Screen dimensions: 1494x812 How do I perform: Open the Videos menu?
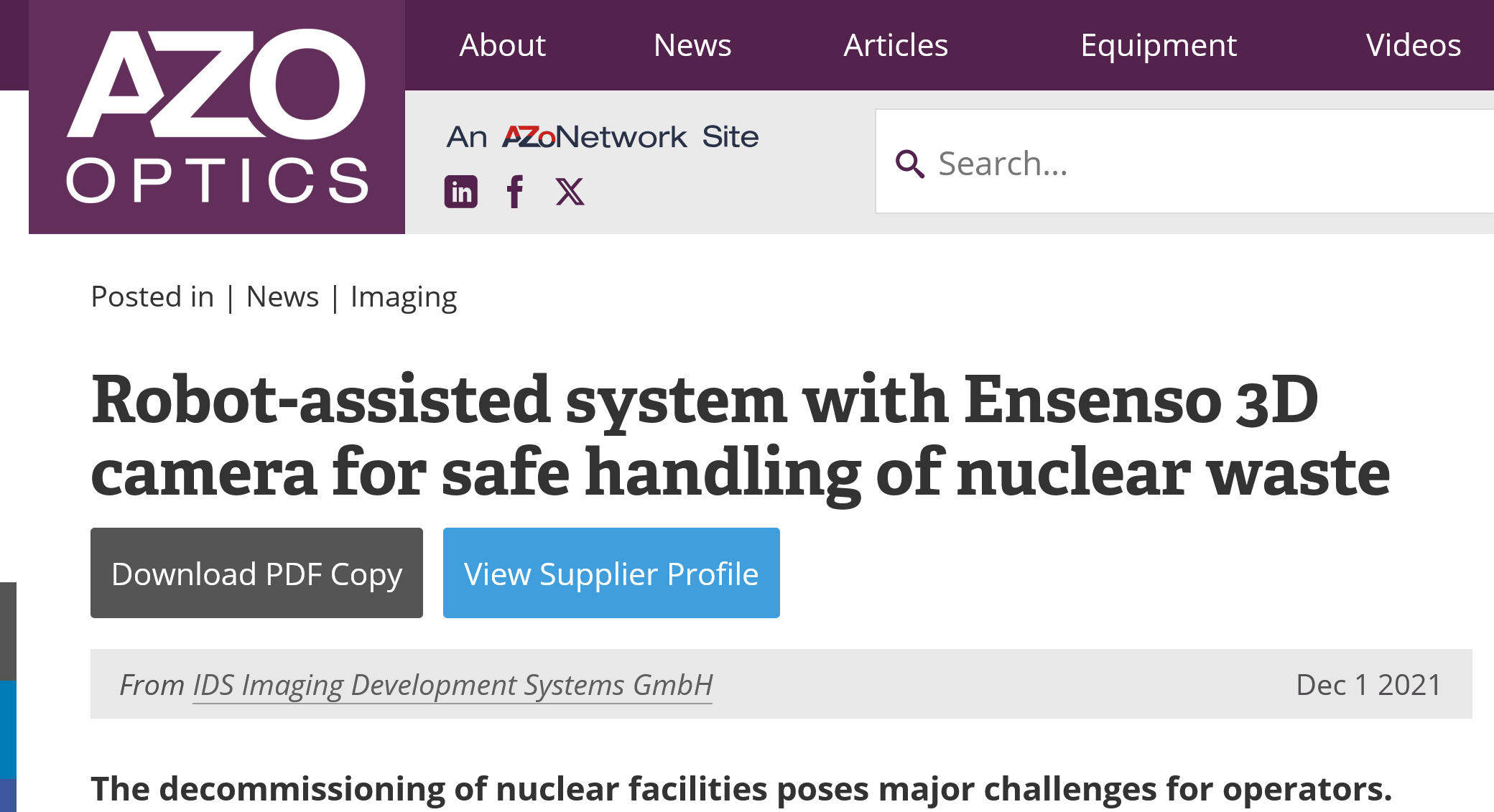[1412, 45]
